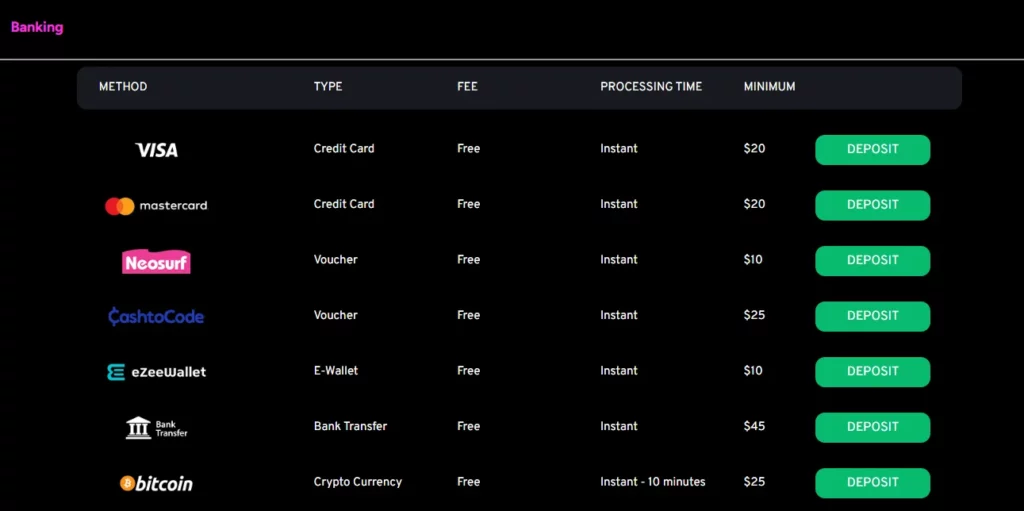The image size is (1024, 511).
Task: Click the CashtoCode logo
Action: point(156,317)
